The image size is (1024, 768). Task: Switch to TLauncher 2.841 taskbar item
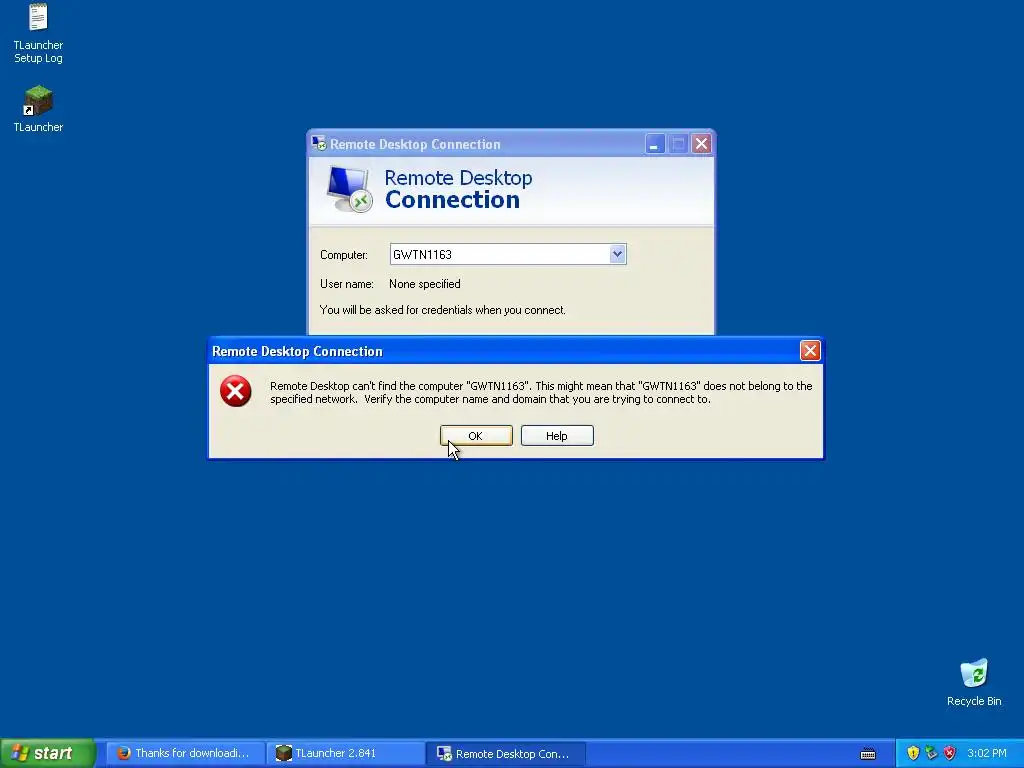coord(345,753)
